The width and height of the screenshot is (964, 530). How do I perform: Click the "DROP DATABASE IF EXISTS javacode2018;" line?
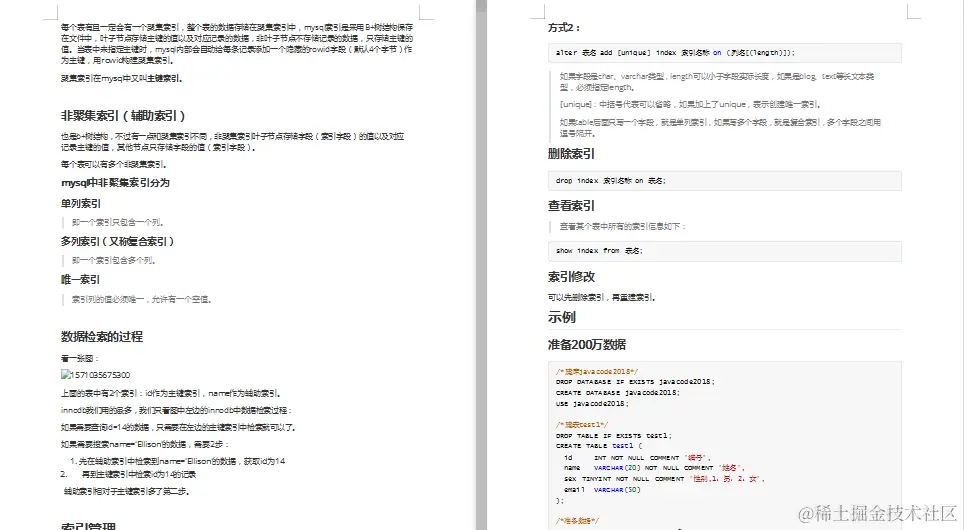(635, 382)
